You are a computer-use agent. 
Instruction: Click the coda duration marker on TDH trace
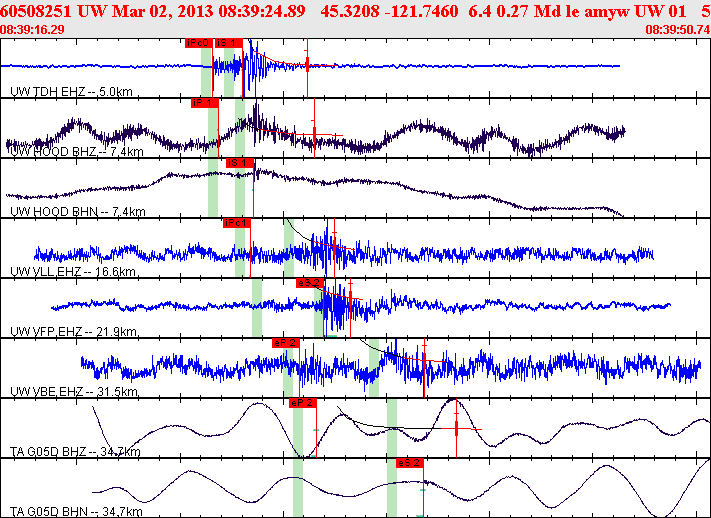click(x=307, y=66)
